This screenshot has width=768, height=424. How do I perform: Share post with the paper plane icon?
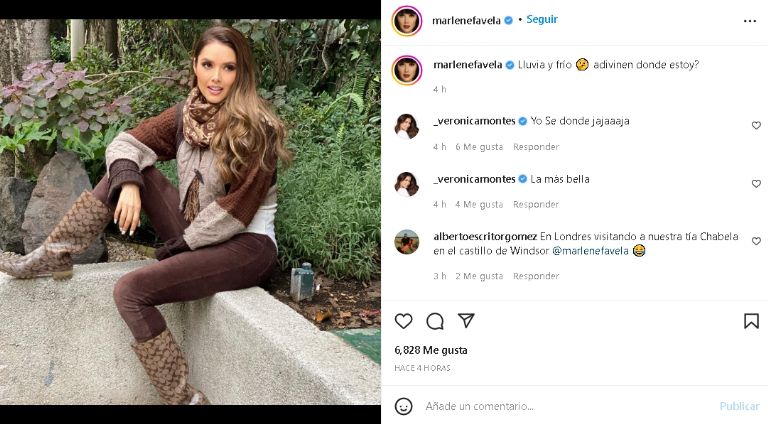click(466, 321)
